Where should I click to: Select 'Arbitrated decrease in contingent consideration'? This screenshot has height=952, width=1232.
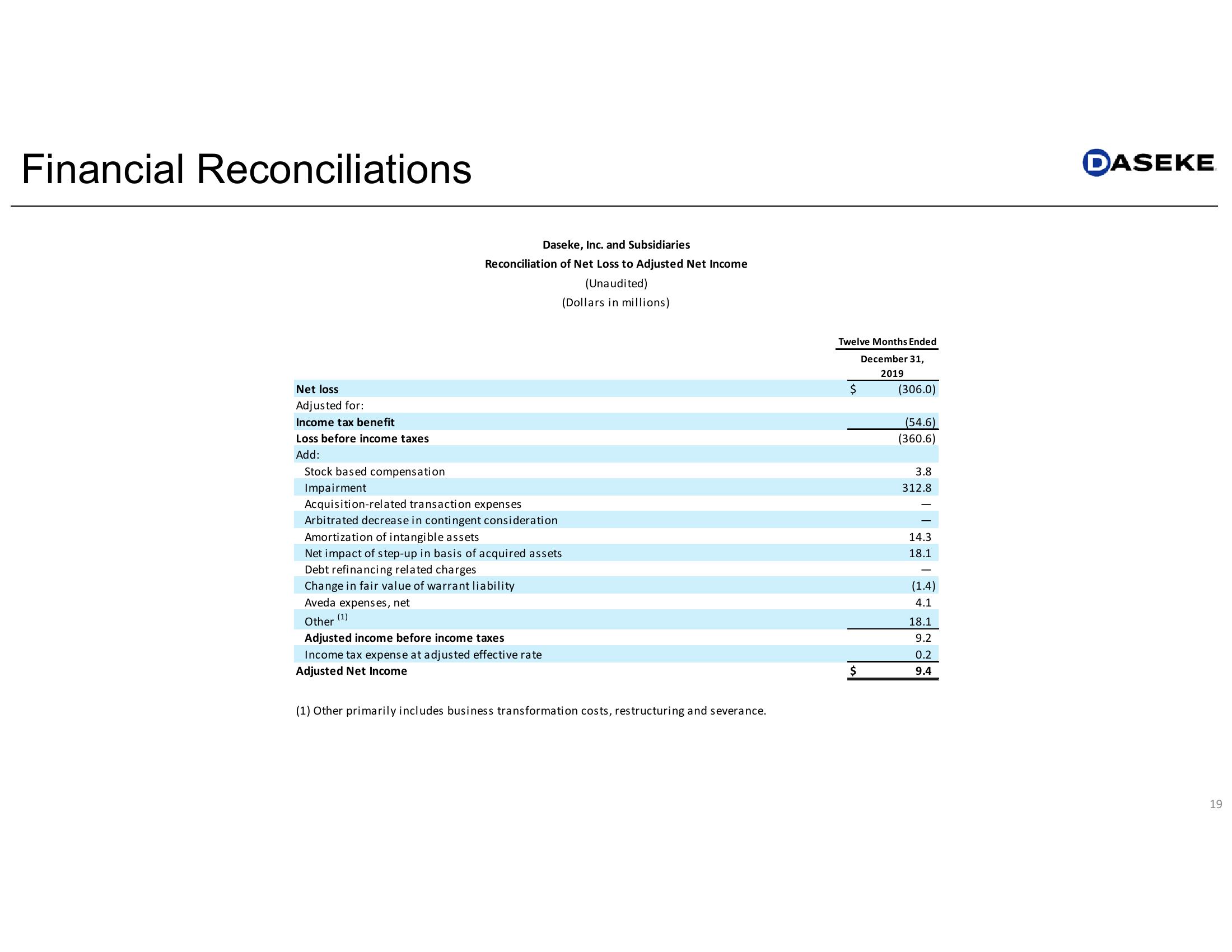point(431,521)
